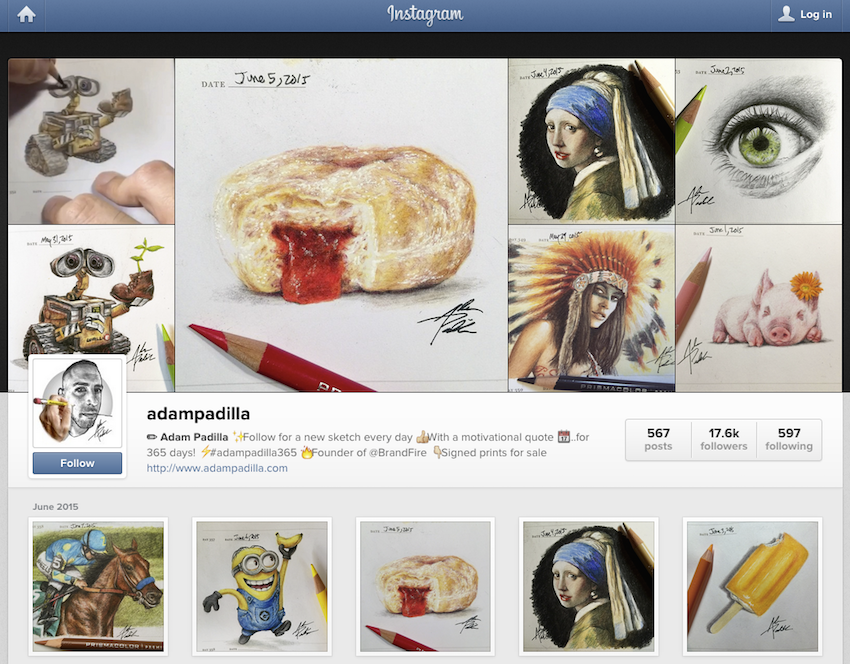Viewport: 850px width, 664px height.
Task: View the 567 posts count
Action: coord(658,440)
